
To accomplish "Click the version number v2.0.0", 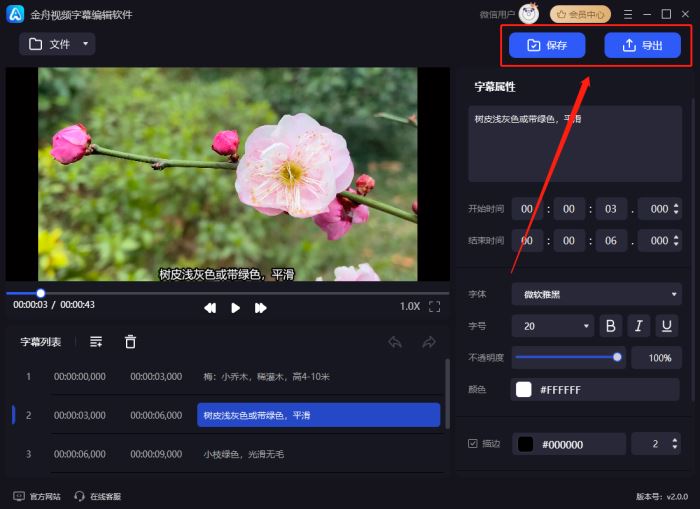I will 662,496.
